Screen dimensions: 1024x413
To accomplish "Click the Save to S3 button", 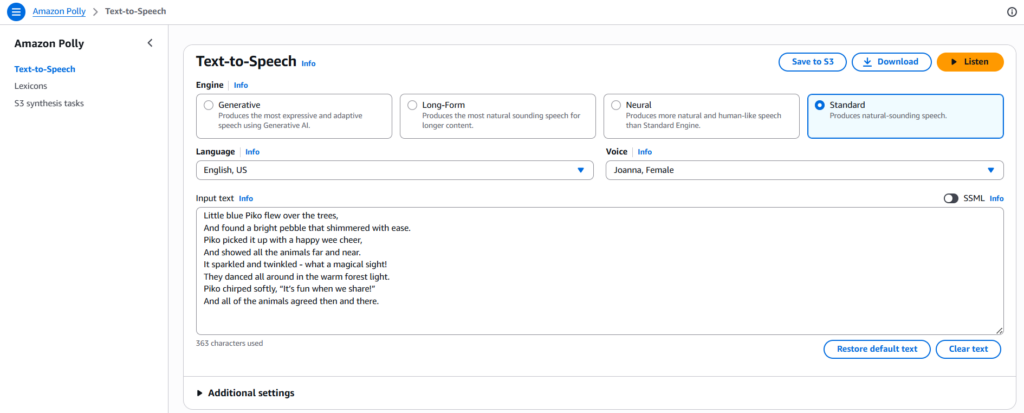I will 812,62.
